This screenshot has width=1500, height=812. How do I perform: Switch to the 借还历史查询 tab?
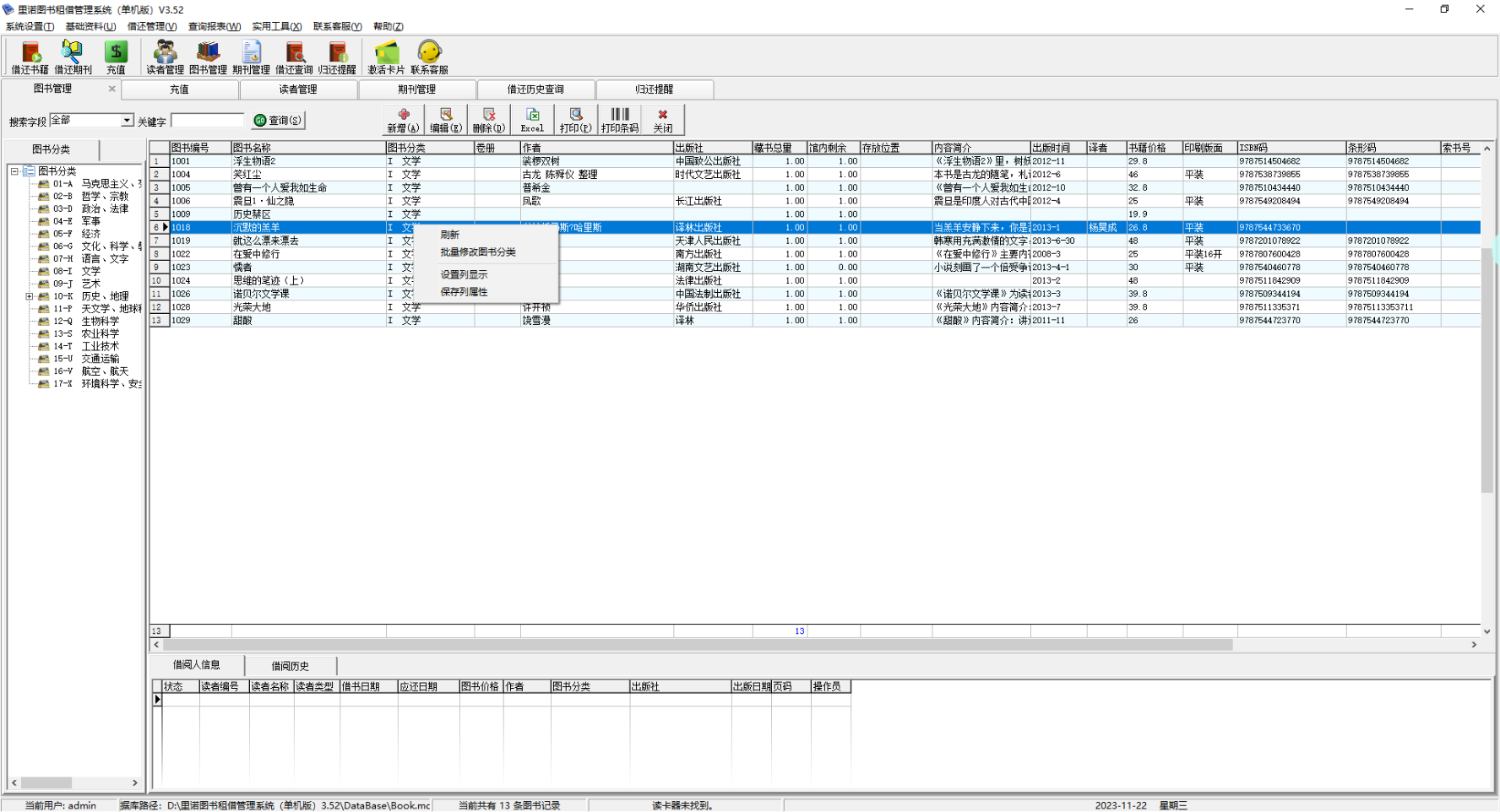(x=535, y=89)
